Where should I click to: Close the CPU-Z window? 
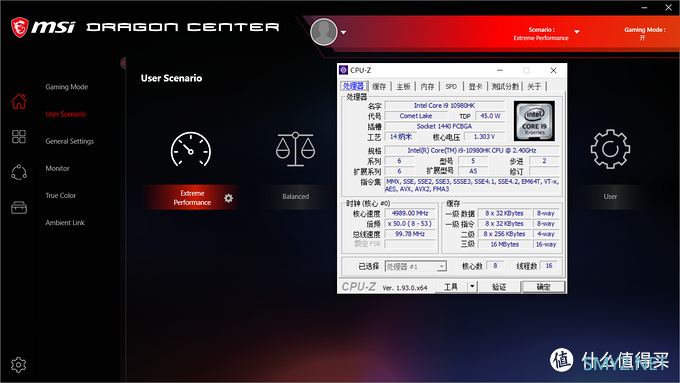[553, 70]
